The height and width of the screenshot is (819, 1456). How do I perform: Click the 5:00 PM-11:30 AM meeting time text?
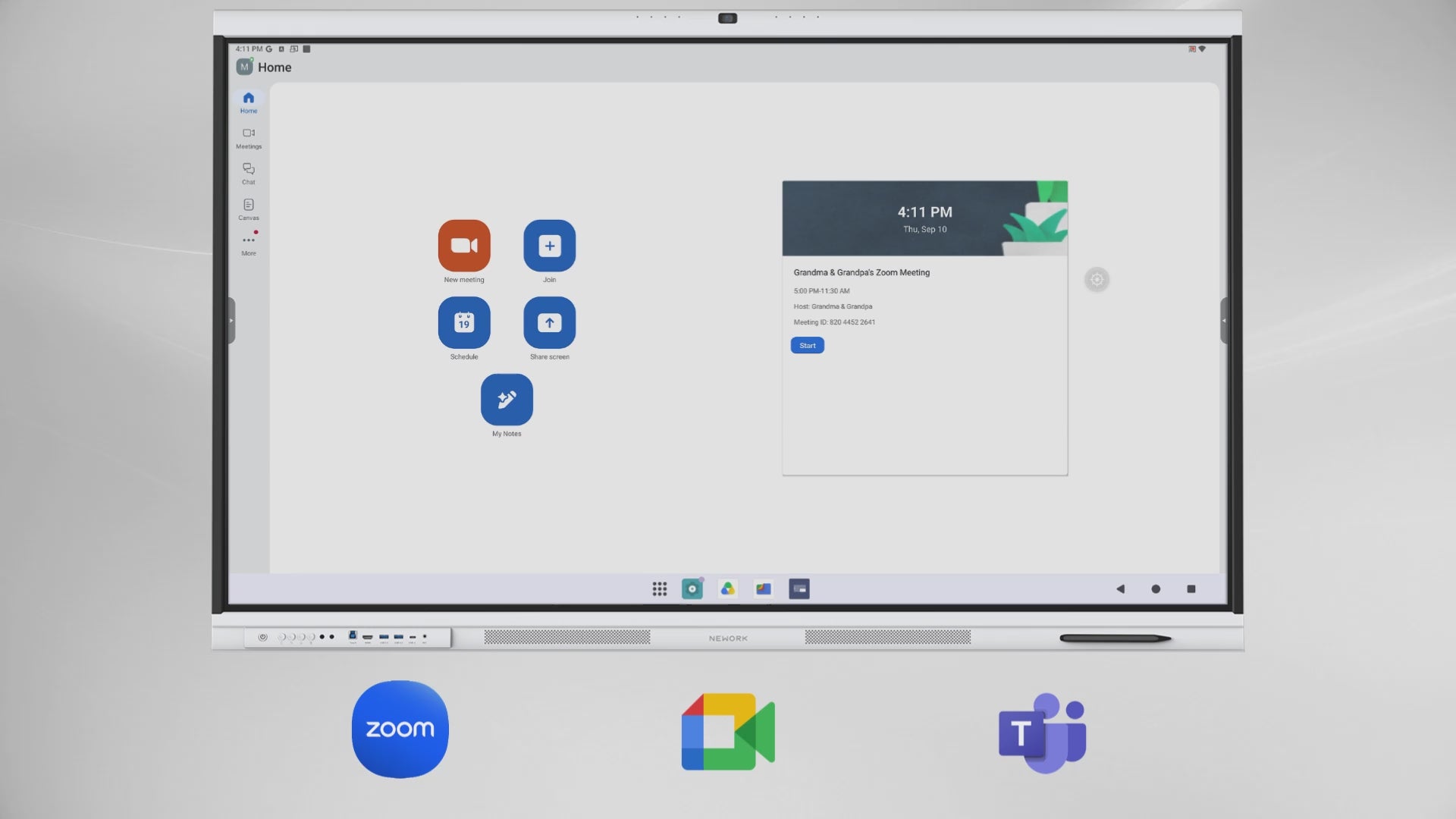tap(821, 291)
